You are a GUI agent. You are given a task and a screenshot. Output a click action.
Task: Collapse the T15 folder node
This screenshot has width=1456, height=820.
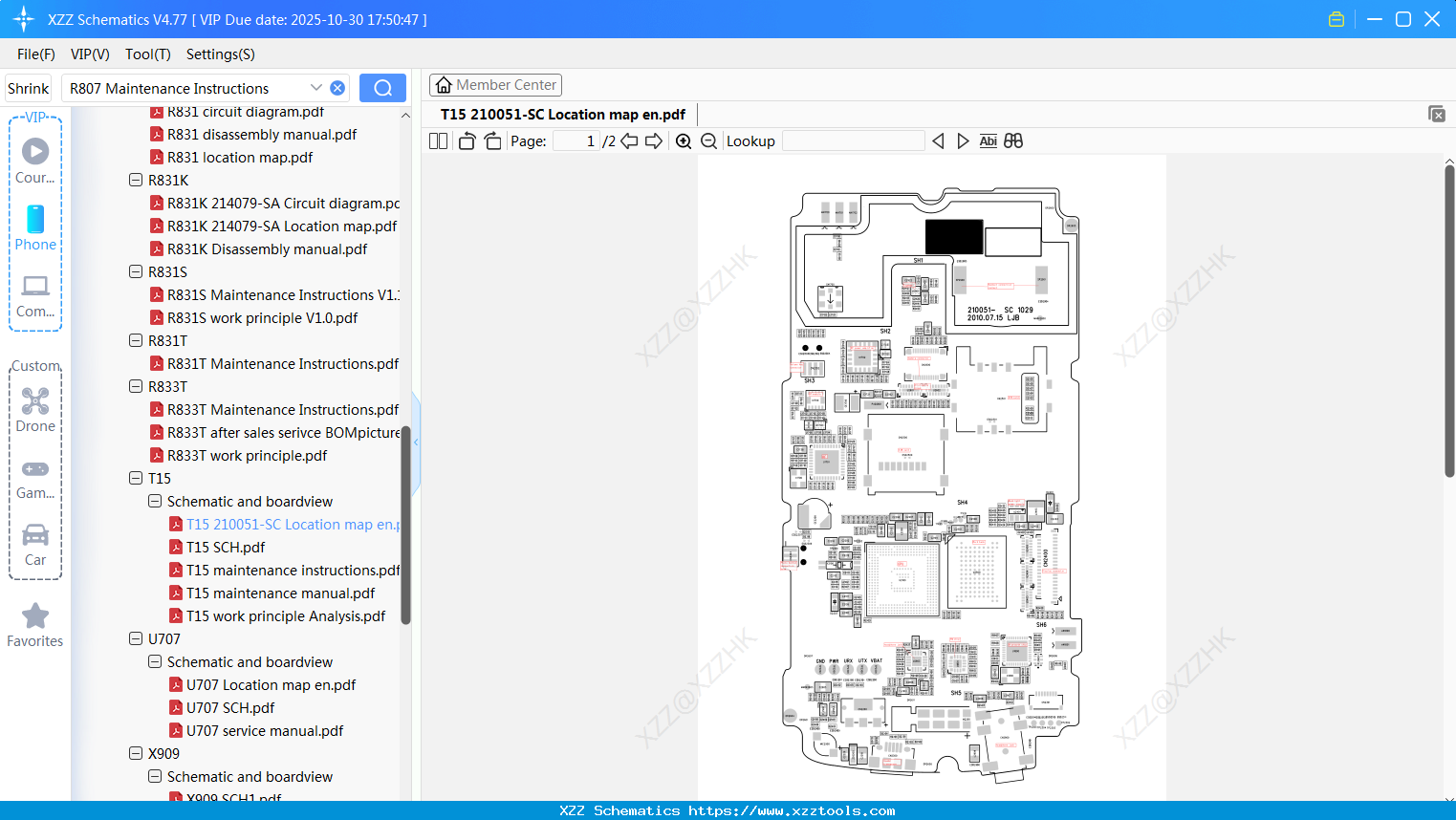136,478
